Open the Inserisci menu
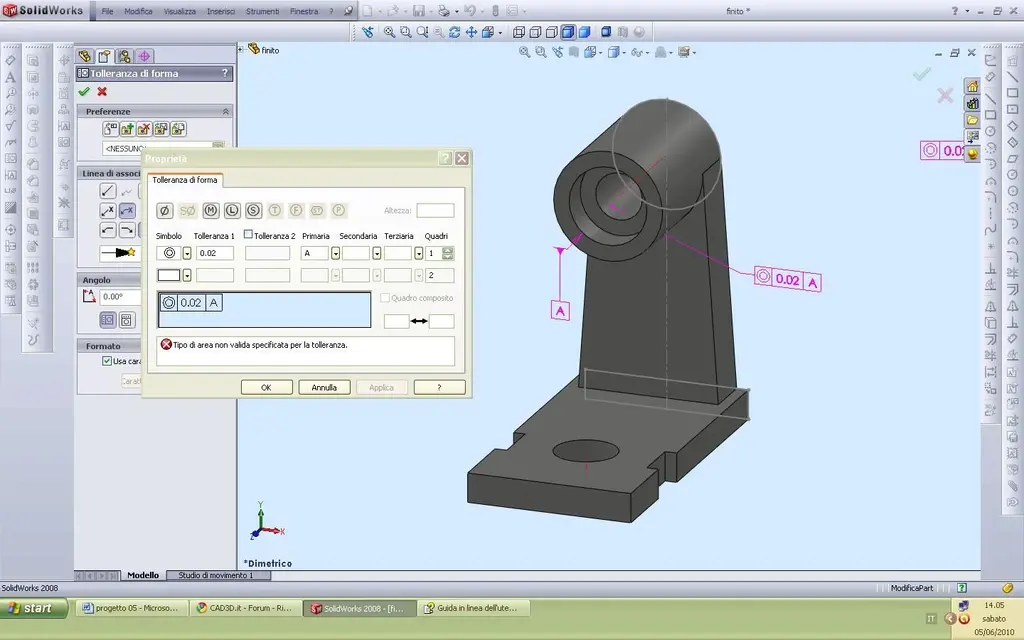The height and width of the screenshot is (640, 1024). (221, 11)
